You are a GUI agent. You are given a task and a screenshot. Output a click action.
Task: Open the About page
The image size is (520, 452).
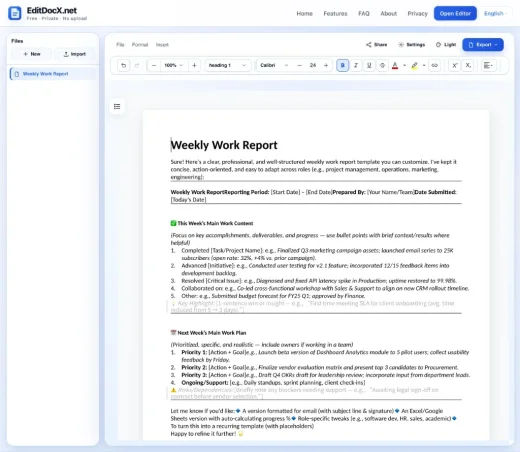point(389,13)
